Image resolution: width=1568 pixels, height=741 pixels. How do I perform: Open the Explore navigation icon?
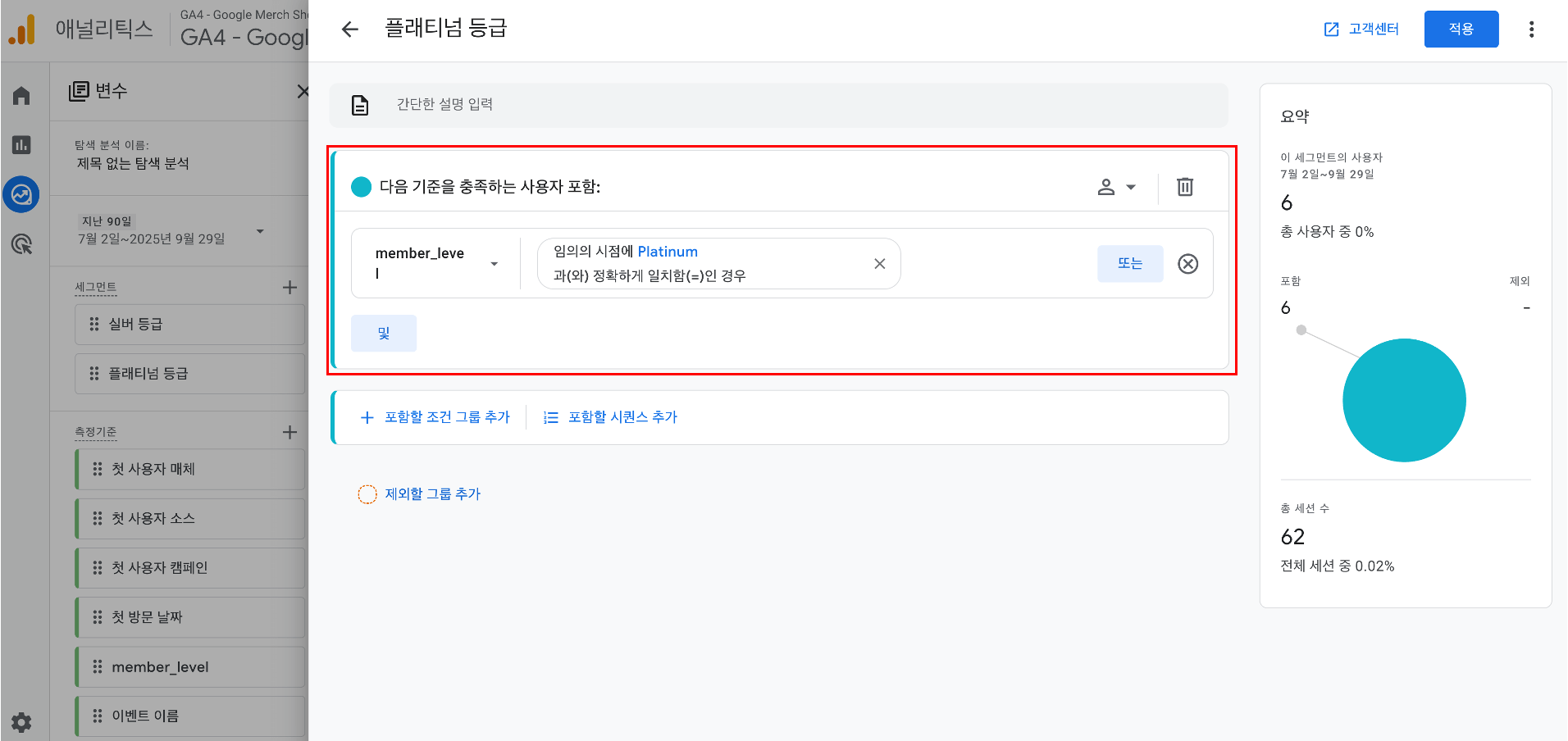[21, 195]
